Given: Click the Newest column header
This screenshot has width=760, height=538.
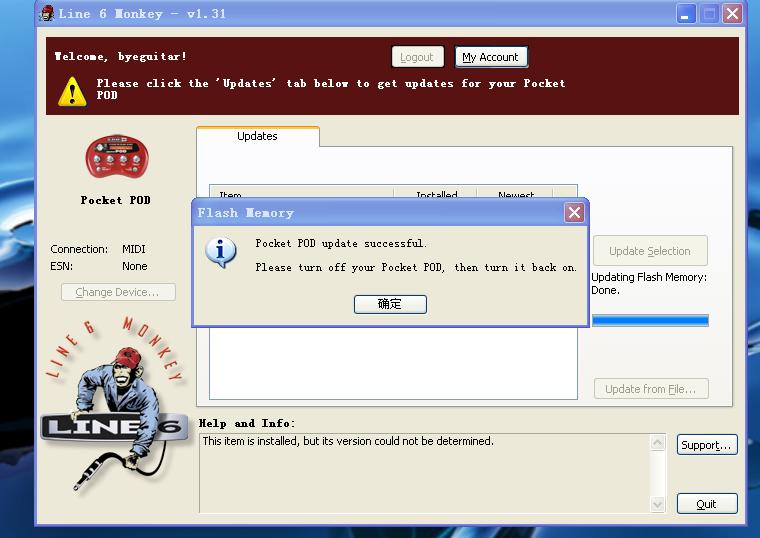Looking at the screenshot, I should tap(515, 193).
